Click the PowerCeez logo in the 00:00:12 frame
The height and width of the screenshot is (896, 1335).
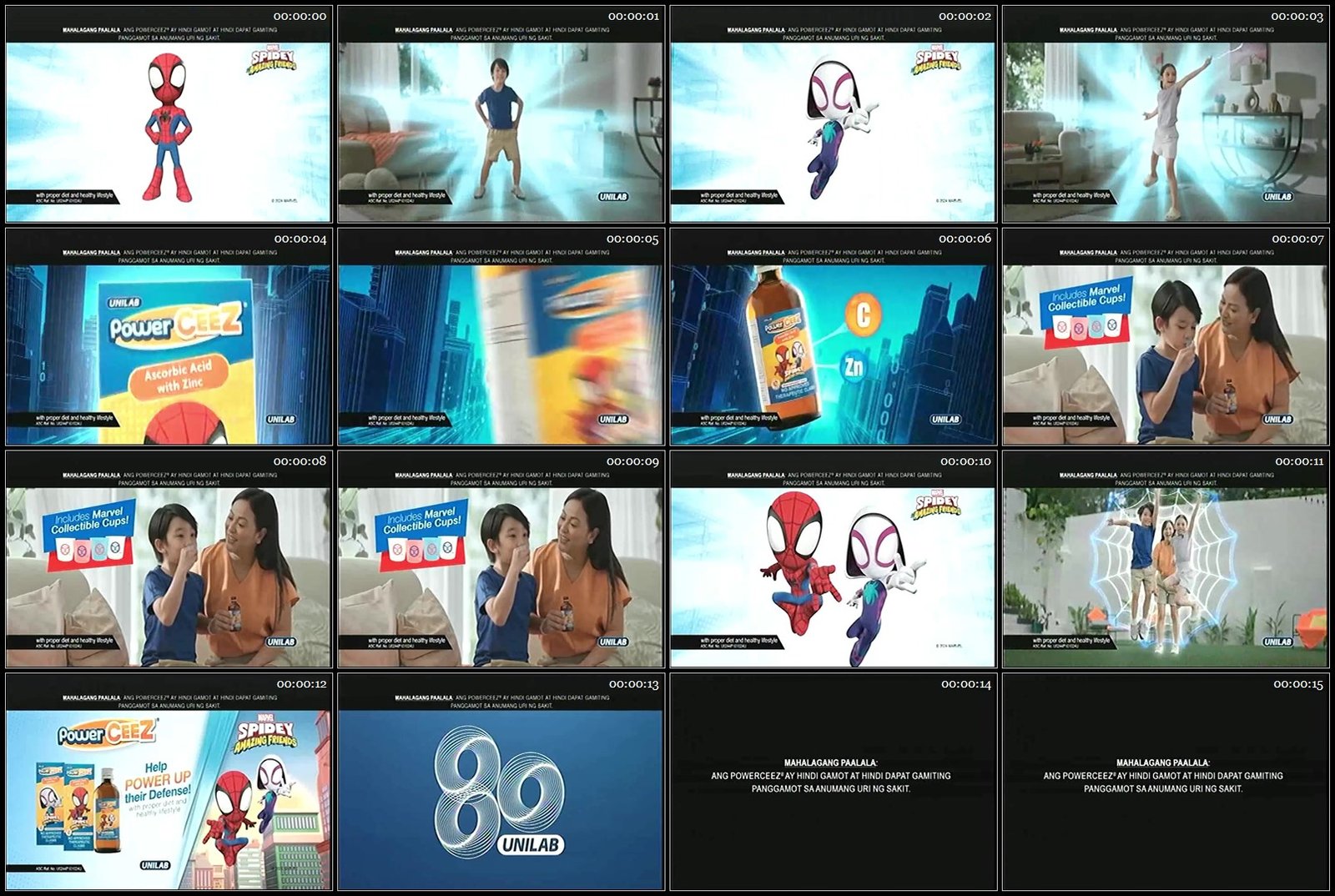coord(106,732)
